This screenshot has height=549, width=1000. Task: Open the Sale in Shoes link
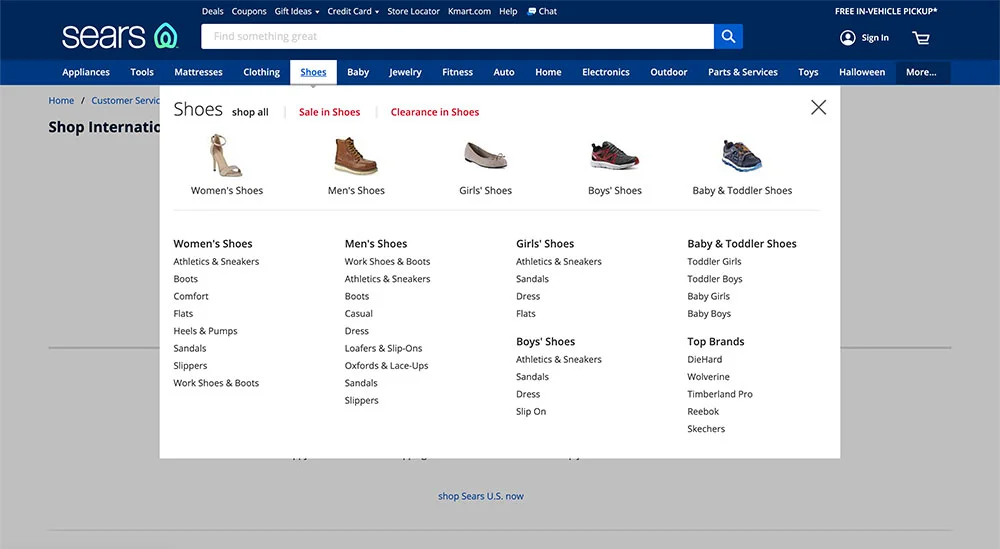click(x=329, y=112)
